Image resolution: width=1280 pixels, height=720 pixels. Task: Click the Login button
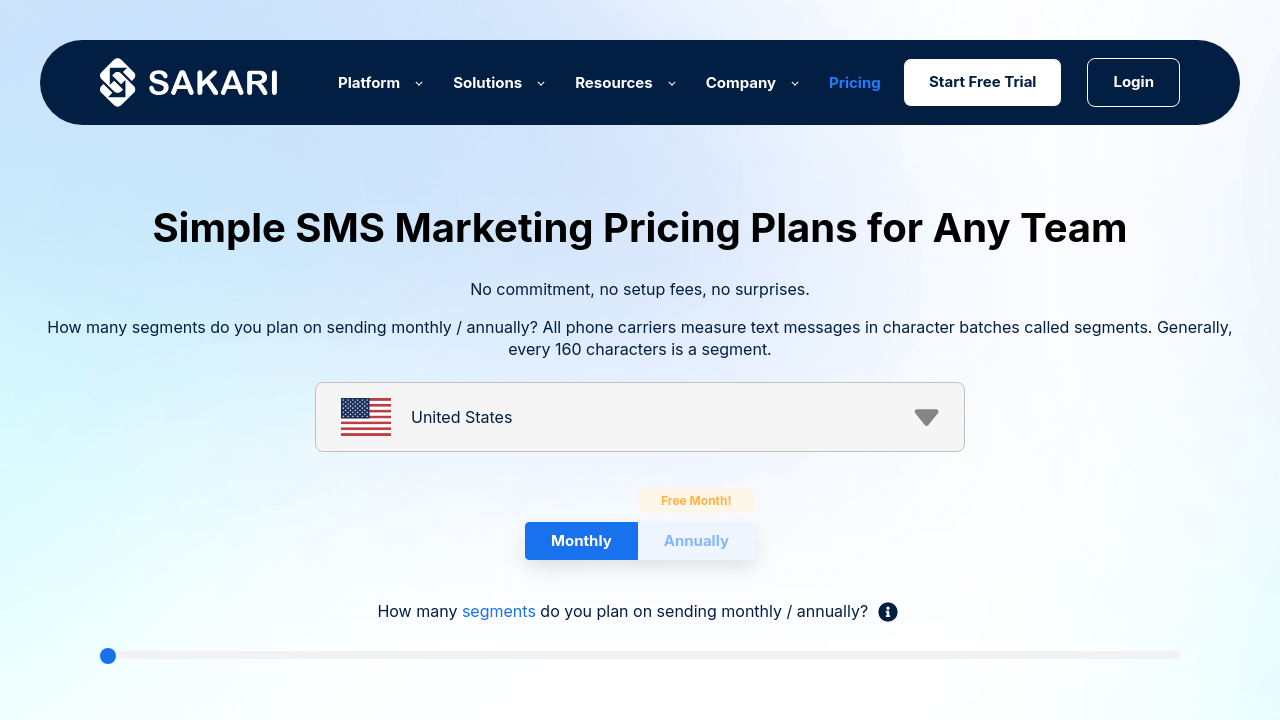point(1133,82)
